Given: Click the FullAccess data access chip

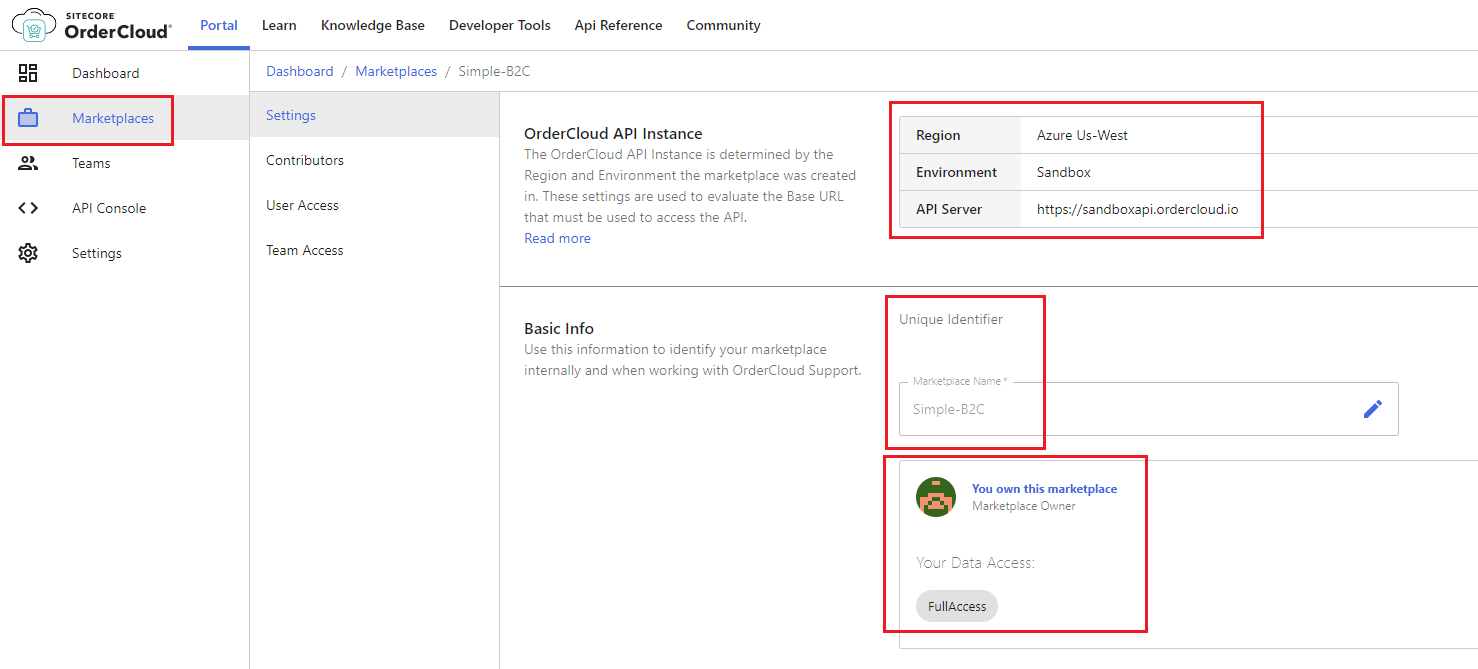Looking at the screenshot, I should point(957,606).
